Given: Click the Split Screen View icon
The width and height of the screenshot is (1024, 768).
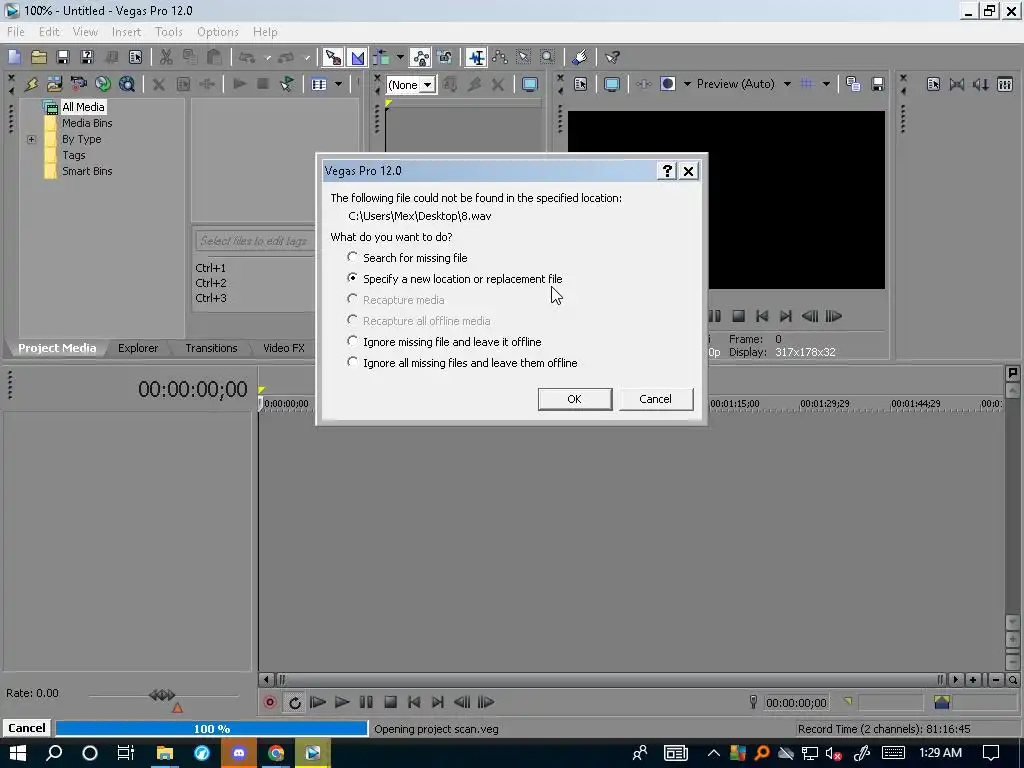Looking at the screenshot, I should pyautogui.click(x=667, y=84).
